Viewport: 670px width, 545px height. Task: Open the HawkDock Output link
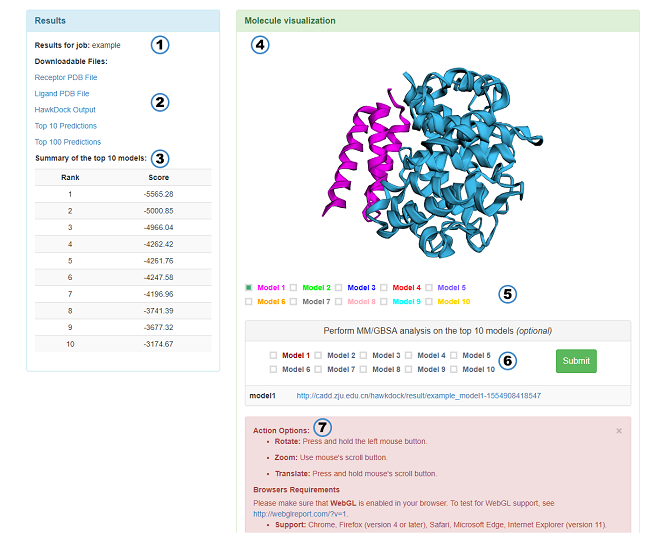65,109
